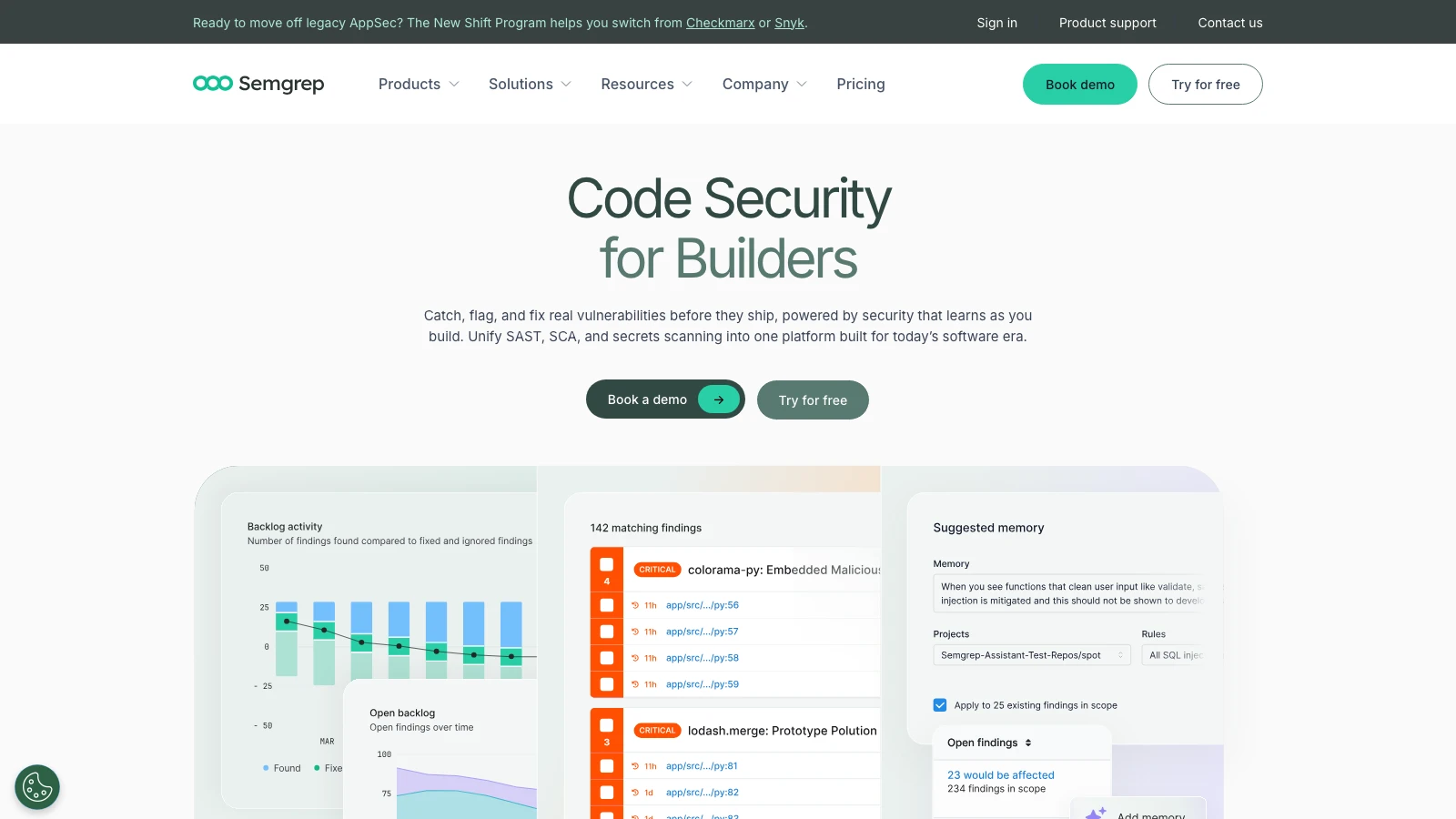The height and width of the screenshot is (819, 1456).
Task: Click 142 matching findings heading
Action: pos(646,528)
